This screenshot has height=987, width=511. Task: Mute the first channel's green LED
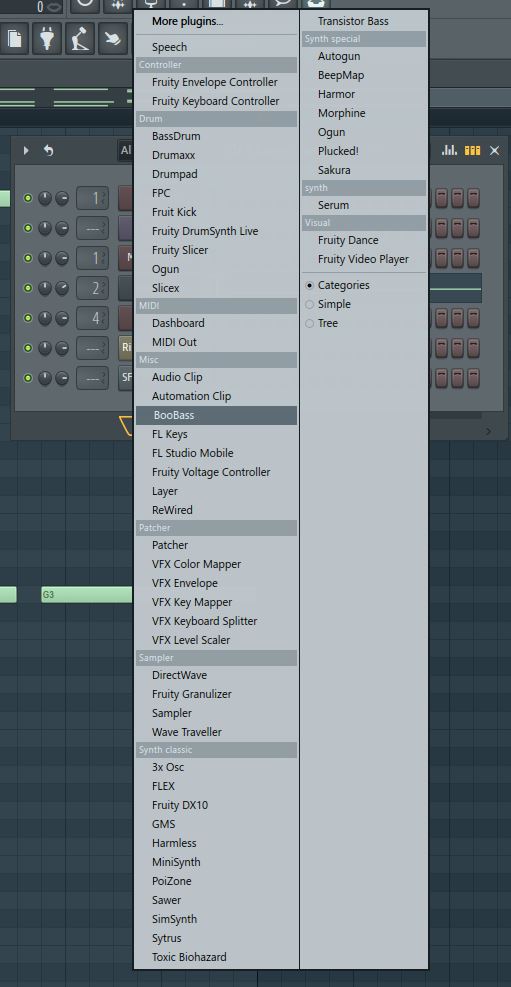coord(28,198)
